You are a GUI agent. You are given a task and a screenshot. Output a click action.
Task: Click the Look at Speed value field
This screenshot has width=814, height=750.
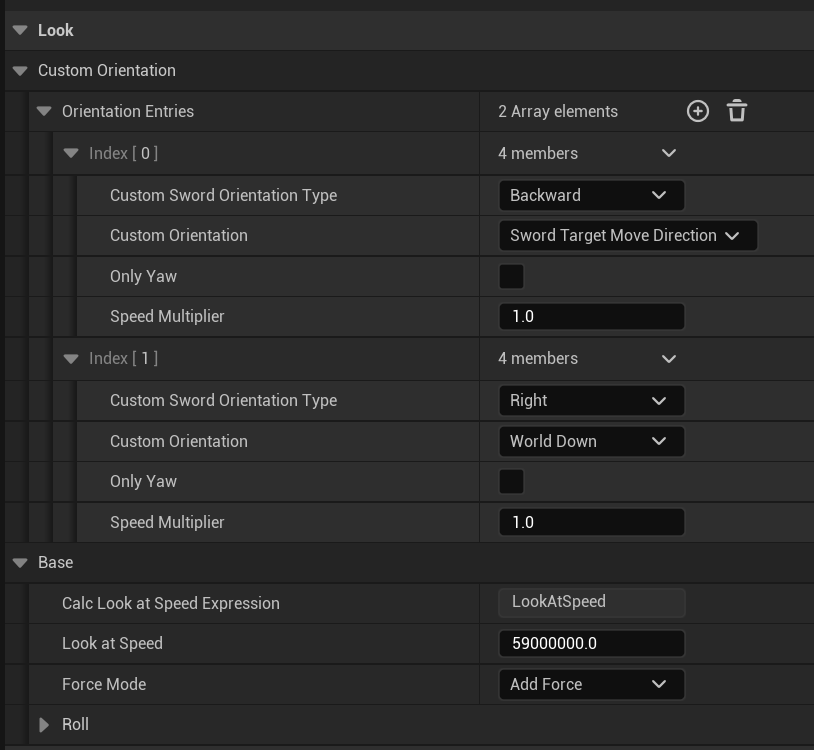[x=591, y=643]
